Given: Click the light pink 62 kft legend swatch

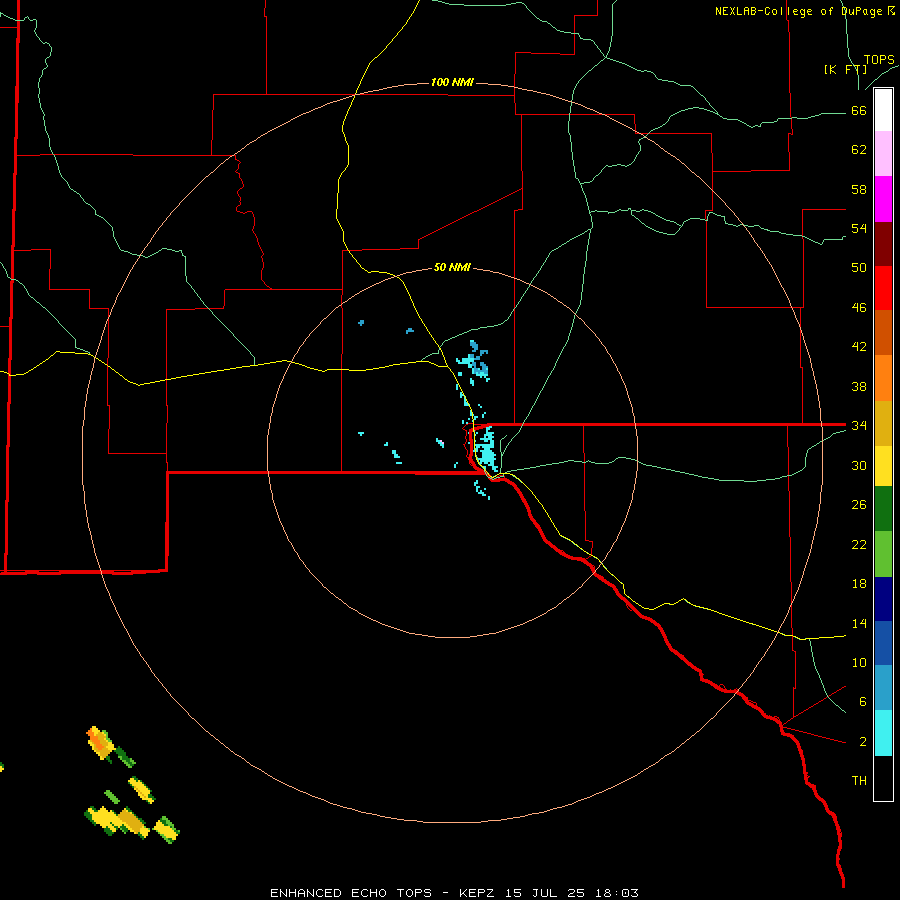Looking at the screenshot, I should click(x=883, y=154).
